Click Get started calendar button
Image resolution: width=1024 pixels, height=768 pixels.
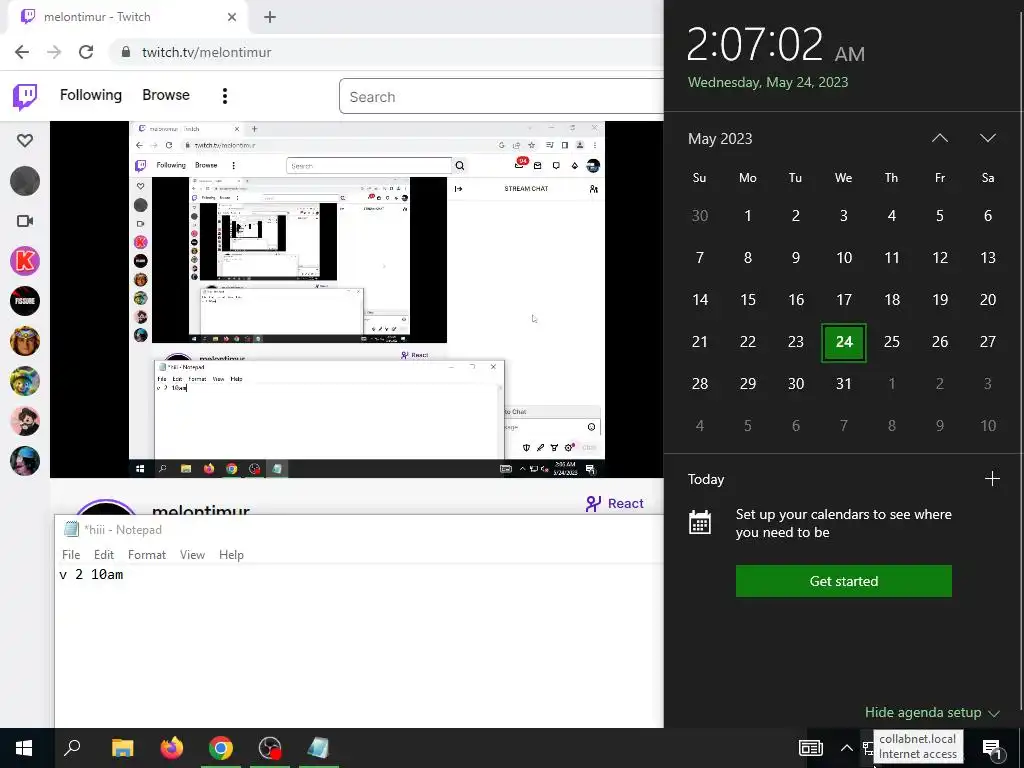844,581
